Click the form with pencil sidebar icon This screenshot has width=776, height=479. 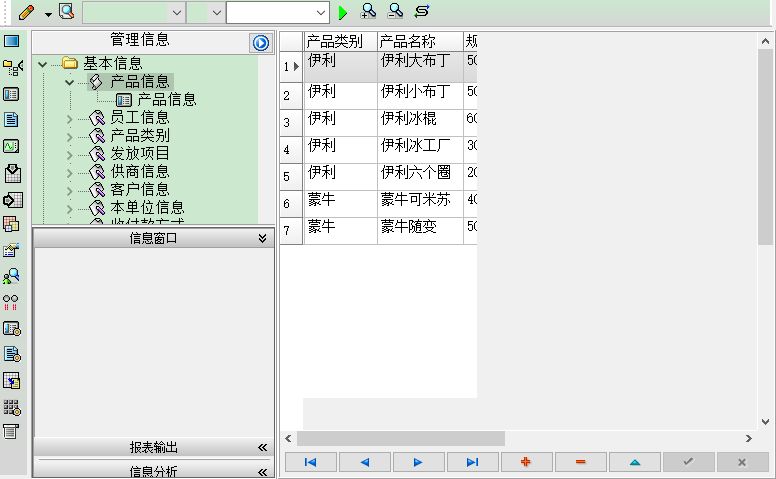point(11,250)
